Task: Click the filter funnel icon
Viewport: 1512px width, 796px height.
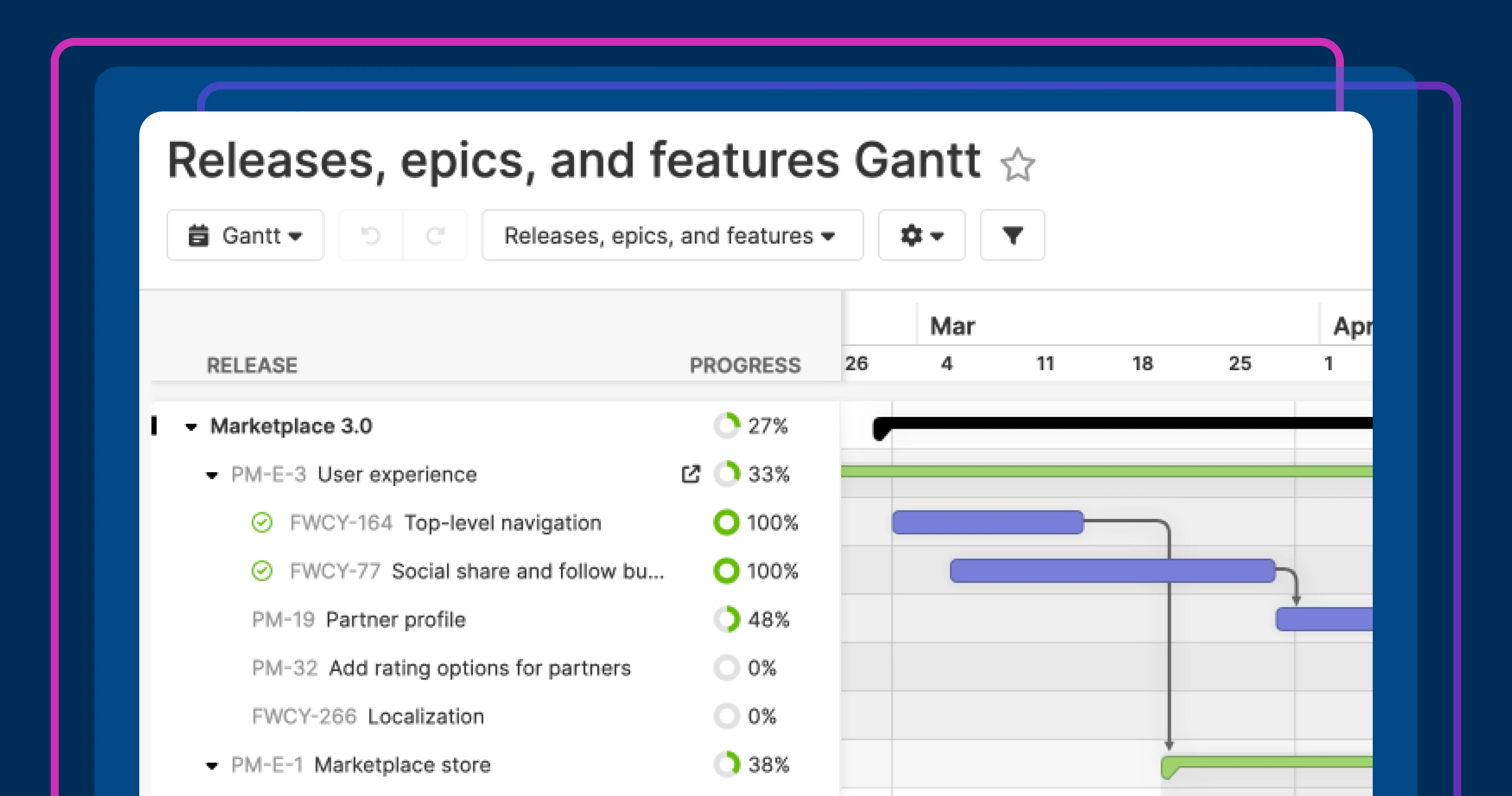Action: [1012, 236]
